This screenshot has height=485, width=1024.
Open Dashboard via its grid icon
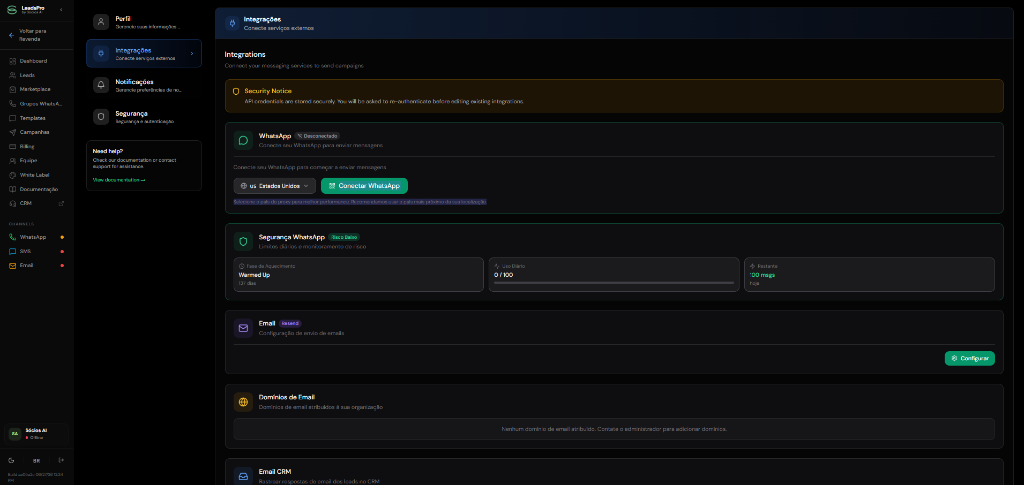(x=12, y=61)
